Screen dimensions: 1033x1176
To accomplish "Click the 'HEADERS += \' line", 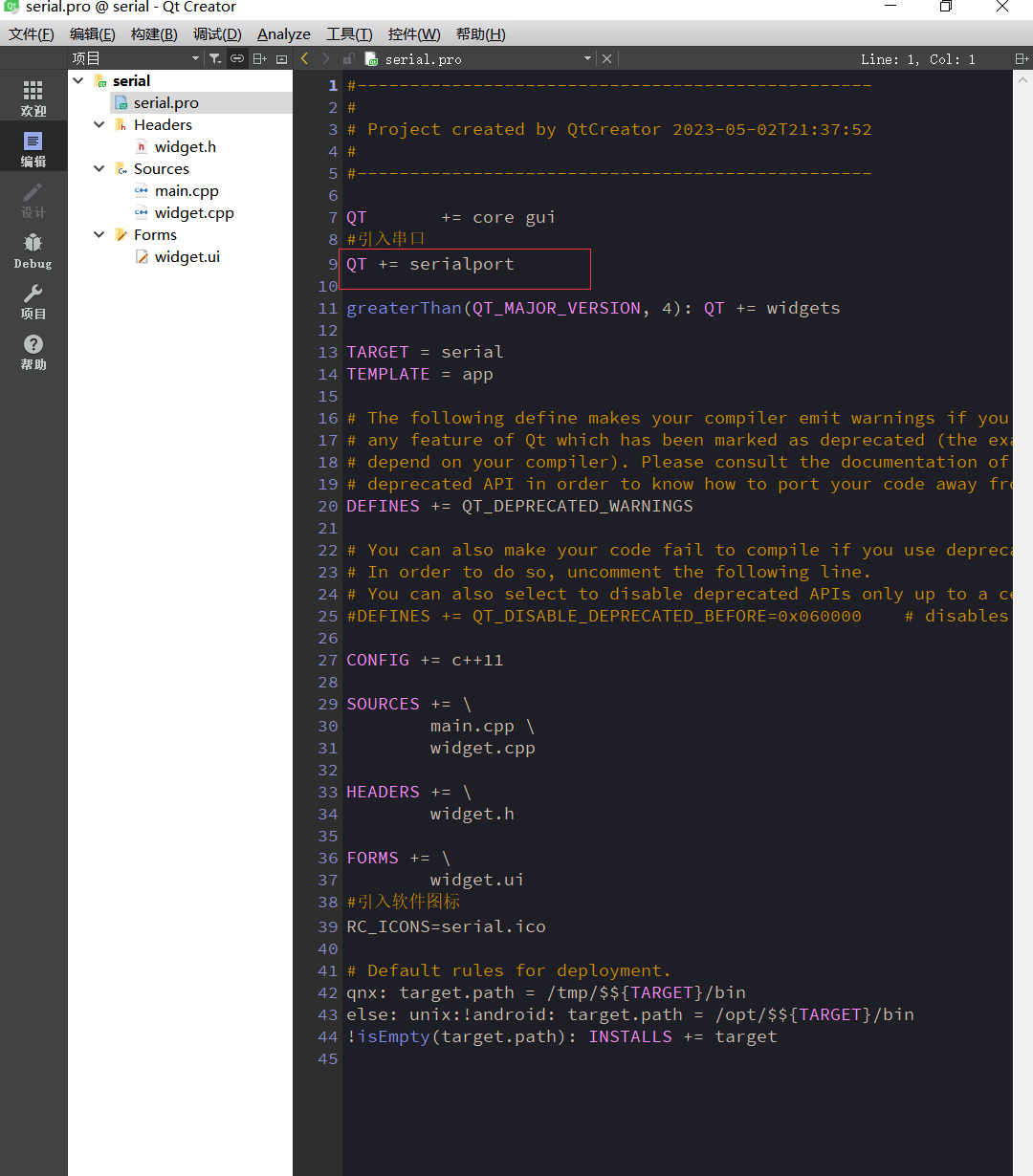I will pyautogui.click(x=409, y=793).
